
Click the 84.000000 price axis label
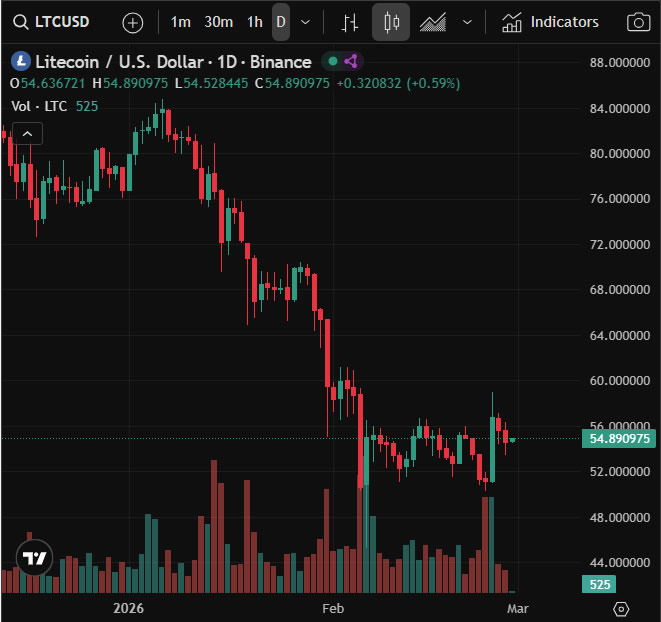620,109
